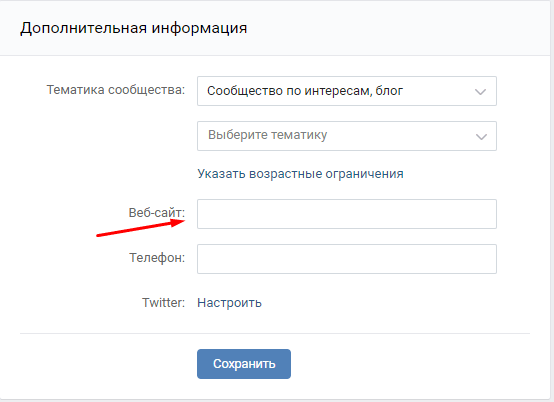Click the blue 'Сохранить' button
Image resolution: width=554 pixels, height=402 pixels.
(x=244, y=364)
